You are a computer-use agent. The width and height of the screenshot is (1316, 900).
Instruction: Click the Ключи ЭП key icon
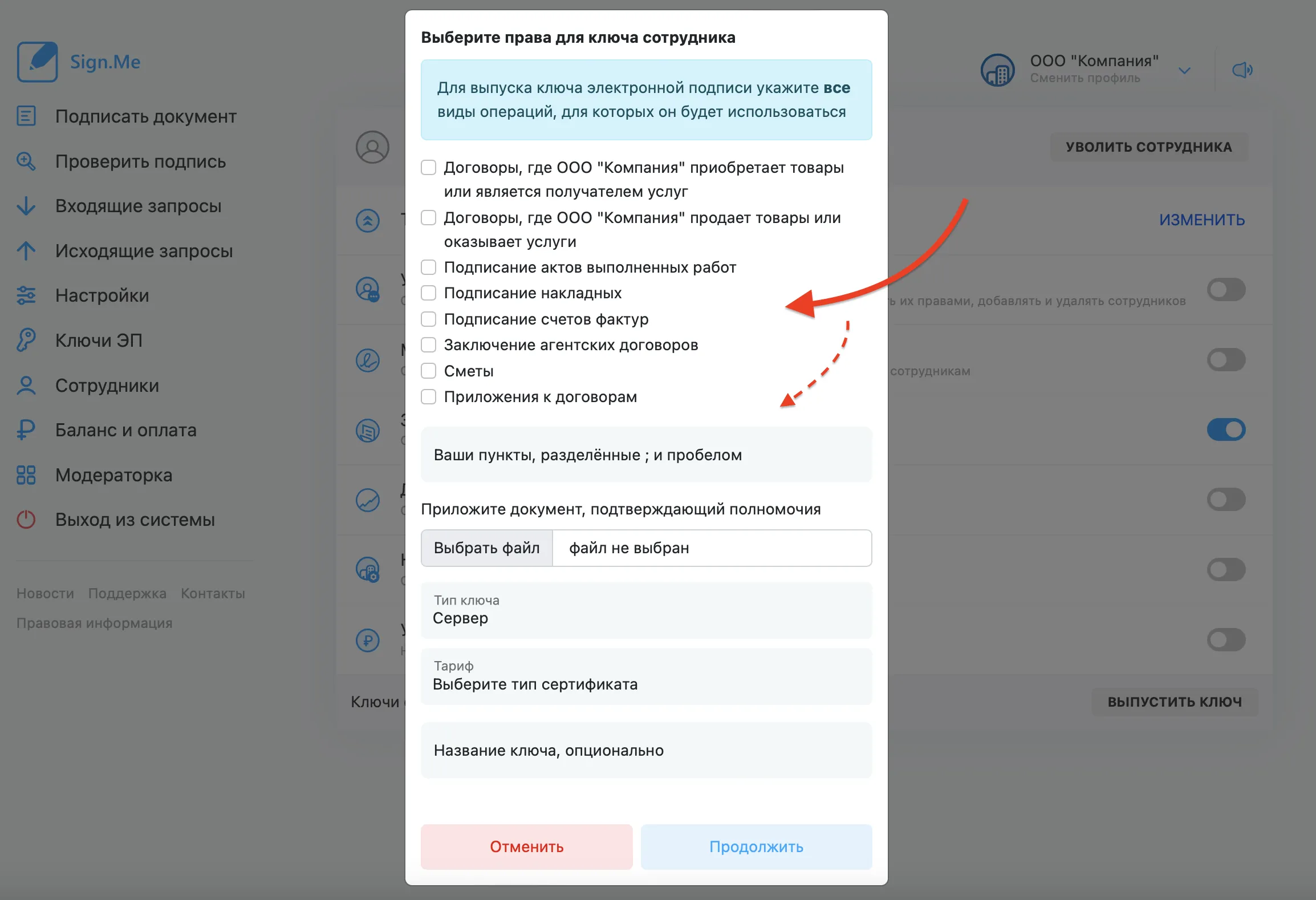pyautogui.click(x=26, y=340)
